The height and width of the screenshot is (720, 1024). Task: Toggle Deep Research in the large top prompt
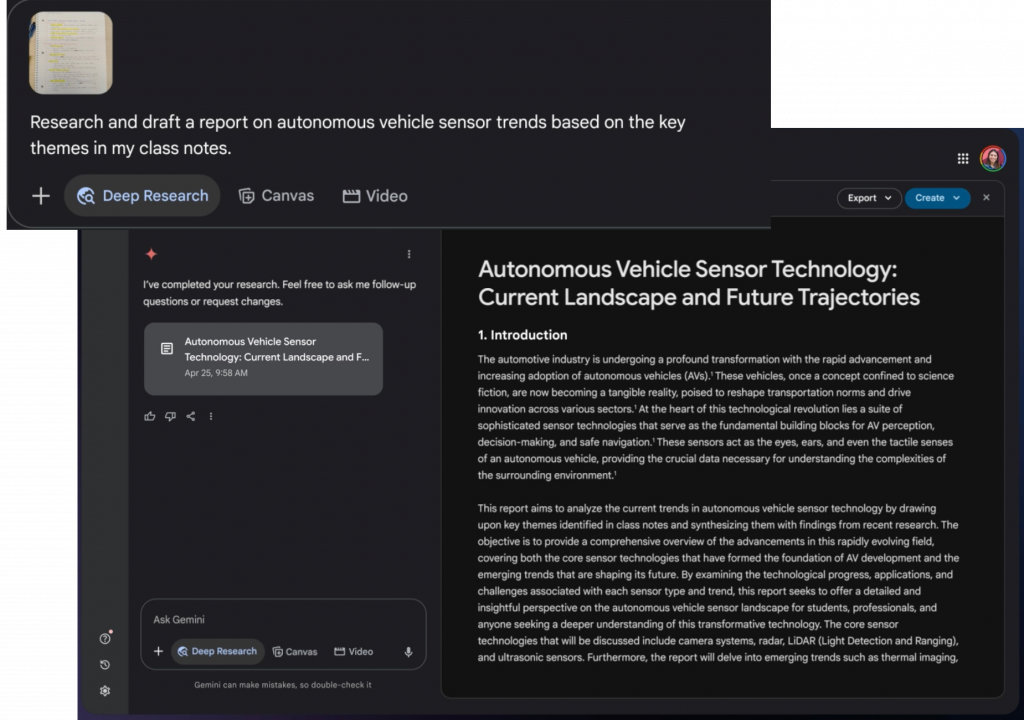[x=143, y=196]
